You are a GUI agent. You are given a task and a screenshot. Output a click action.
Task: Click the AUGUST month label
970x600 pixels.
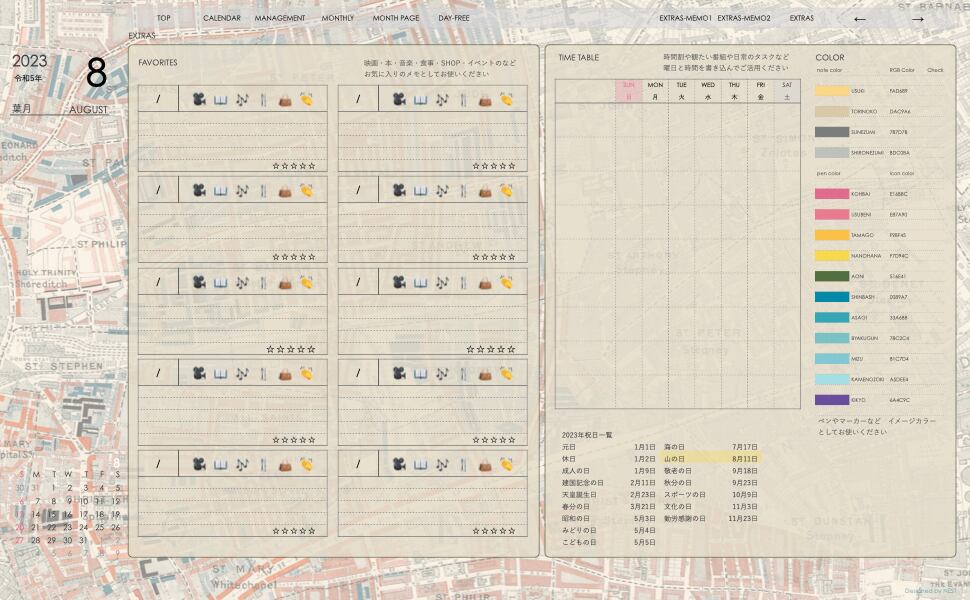click(x=88, y=110)
